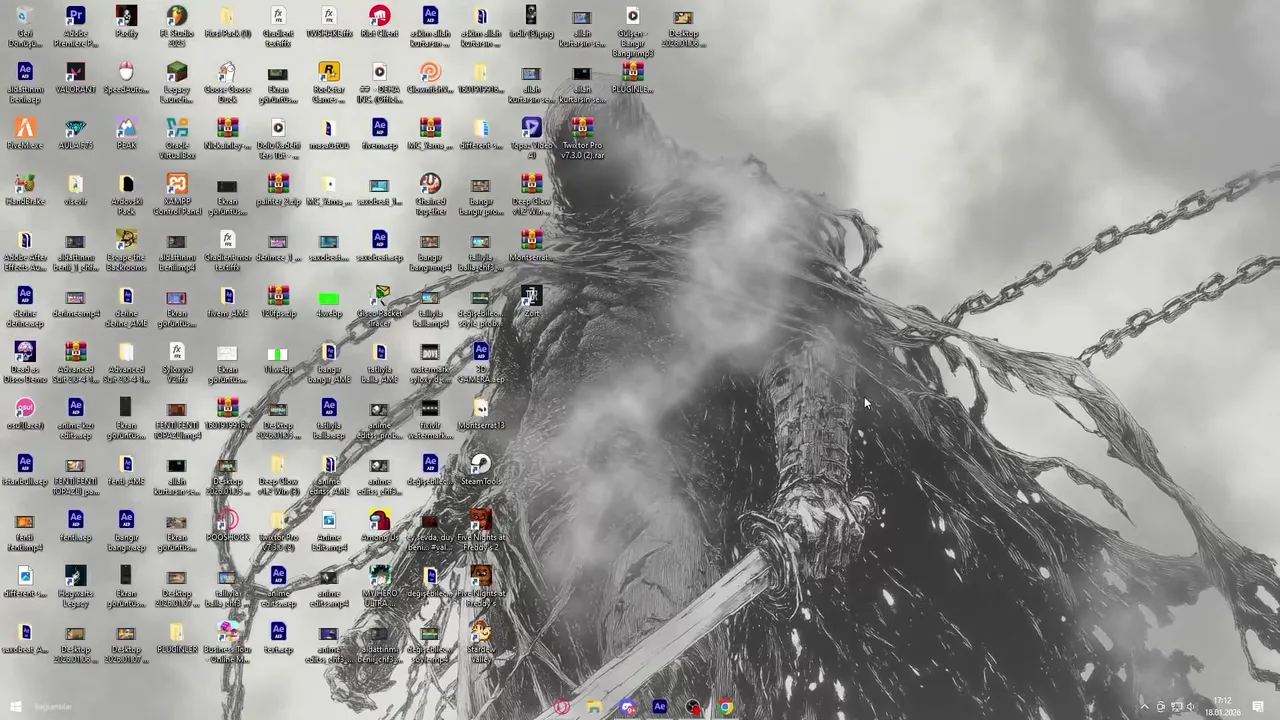1280x720 pixels.
Task: Launch the PEAK game shortcut
Action: click(x=126, y=134)
